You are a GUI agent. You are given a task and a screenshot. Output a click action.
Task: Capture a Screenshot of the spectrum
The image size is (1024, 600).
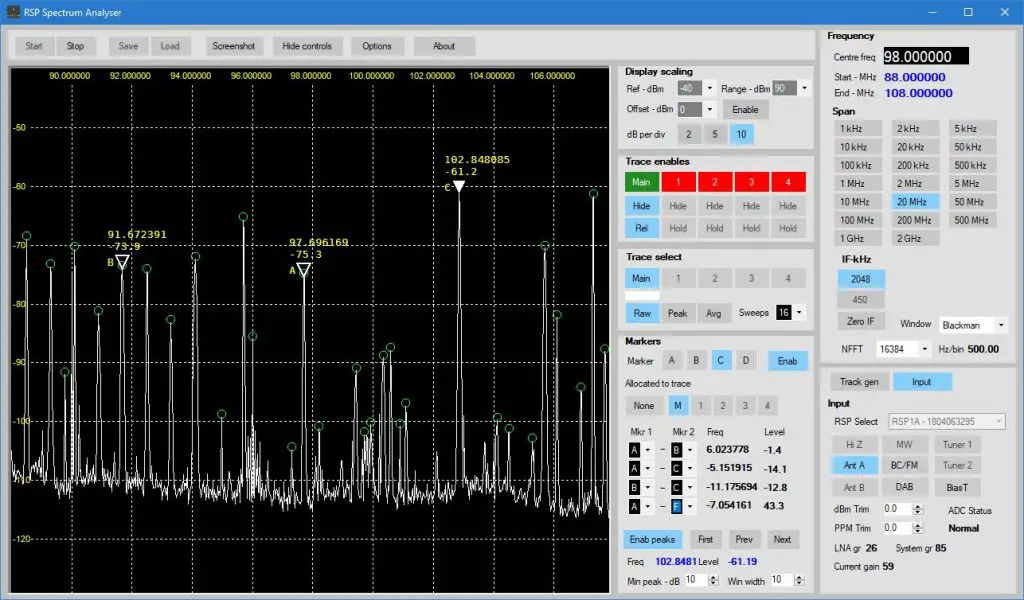tap(233, 45)
